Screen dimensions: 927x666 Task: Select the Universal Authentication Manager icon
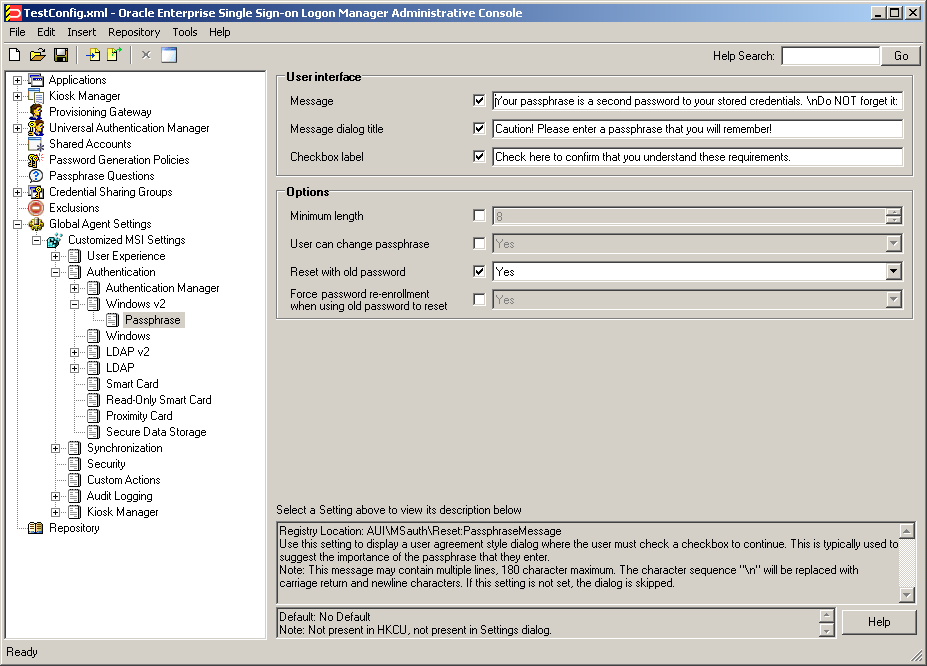coord(35,128)
